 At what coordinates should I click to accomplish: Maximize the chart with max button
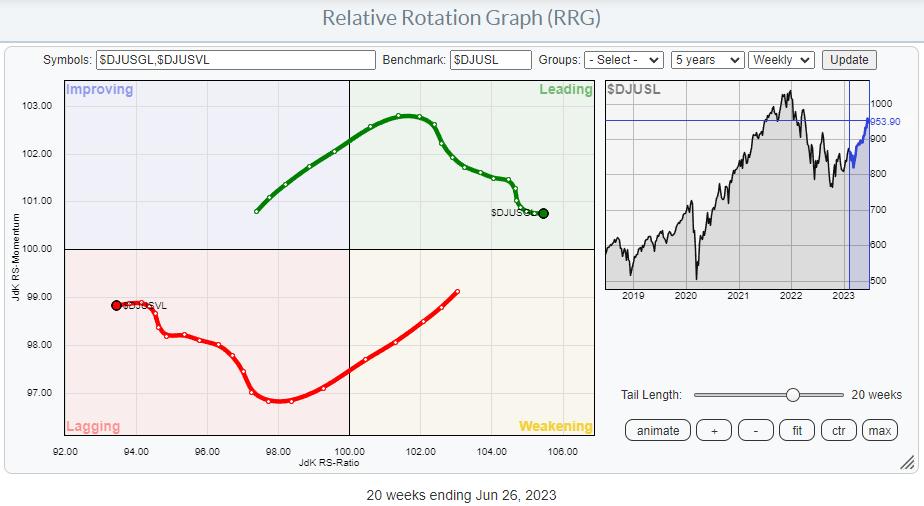tap(879, 431)
